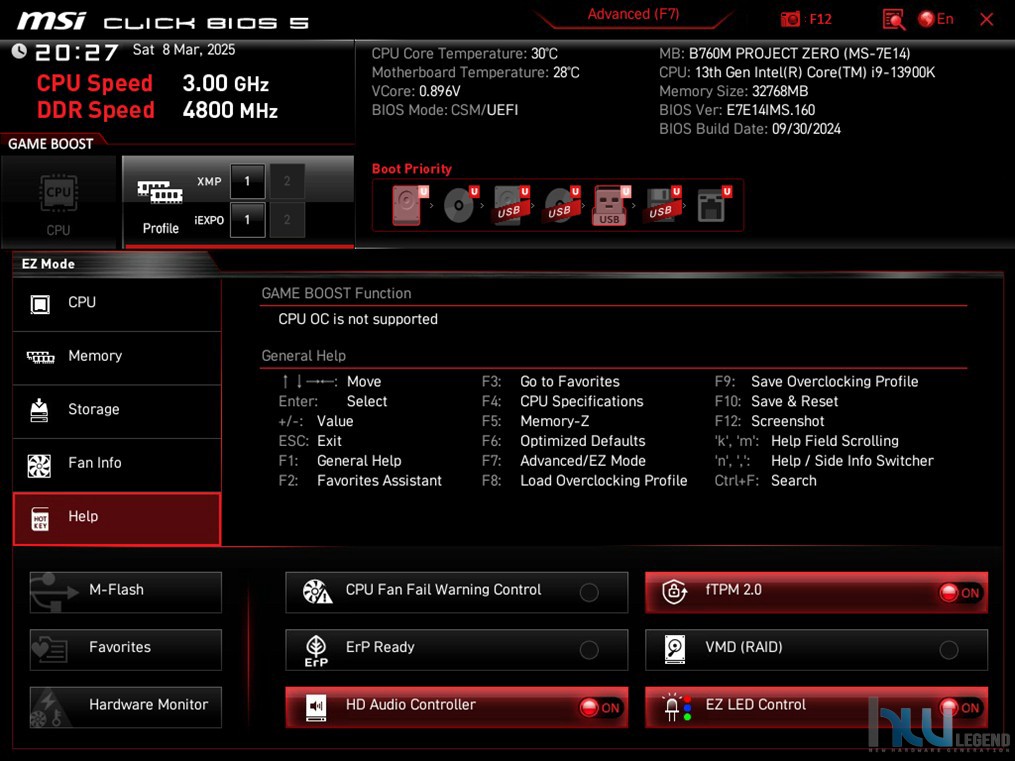Open the Storage section in sidebar

pos(117,411)
